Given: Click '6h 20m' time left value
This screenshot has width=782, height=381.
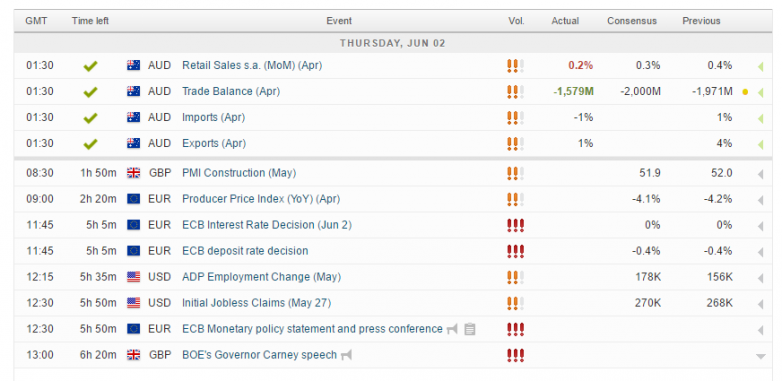Looking at the screenshot, I should (98, 355).
